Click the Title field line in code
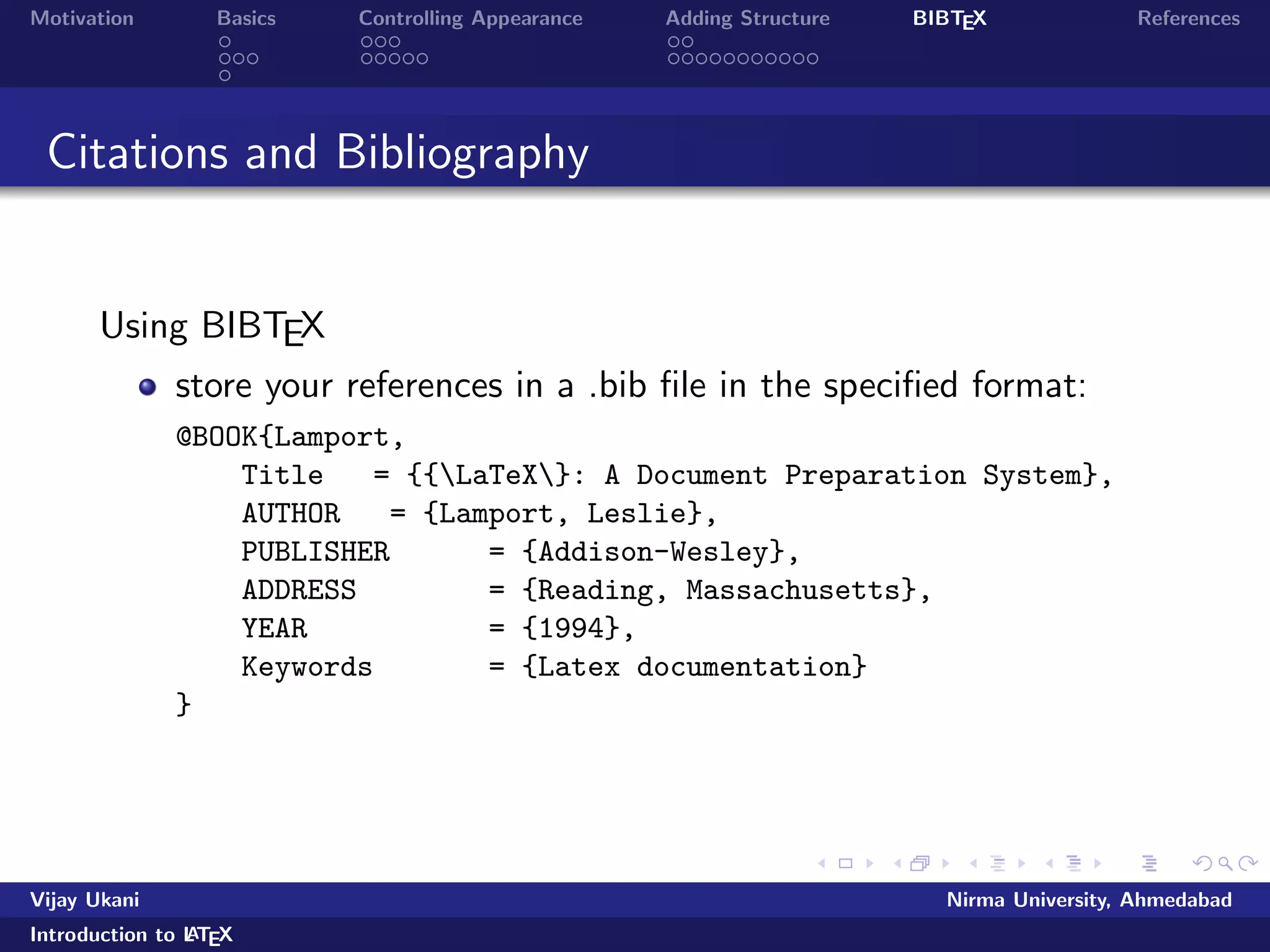The height and width of the screenshot is (952, 1270). (677, 476)
